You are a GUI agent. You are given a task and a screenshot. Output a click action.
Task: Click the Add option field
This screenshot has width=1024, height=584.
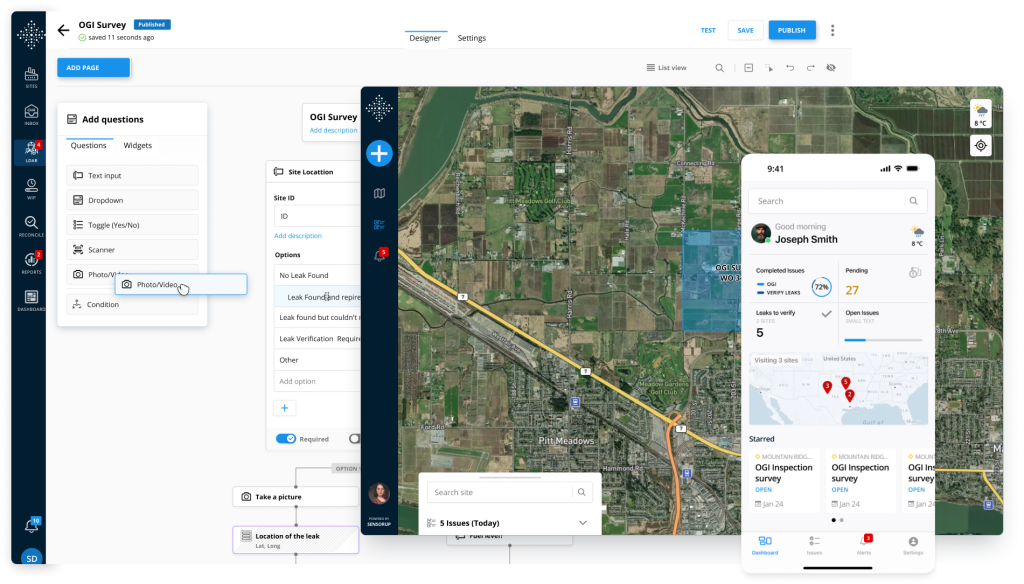(317, 381)
